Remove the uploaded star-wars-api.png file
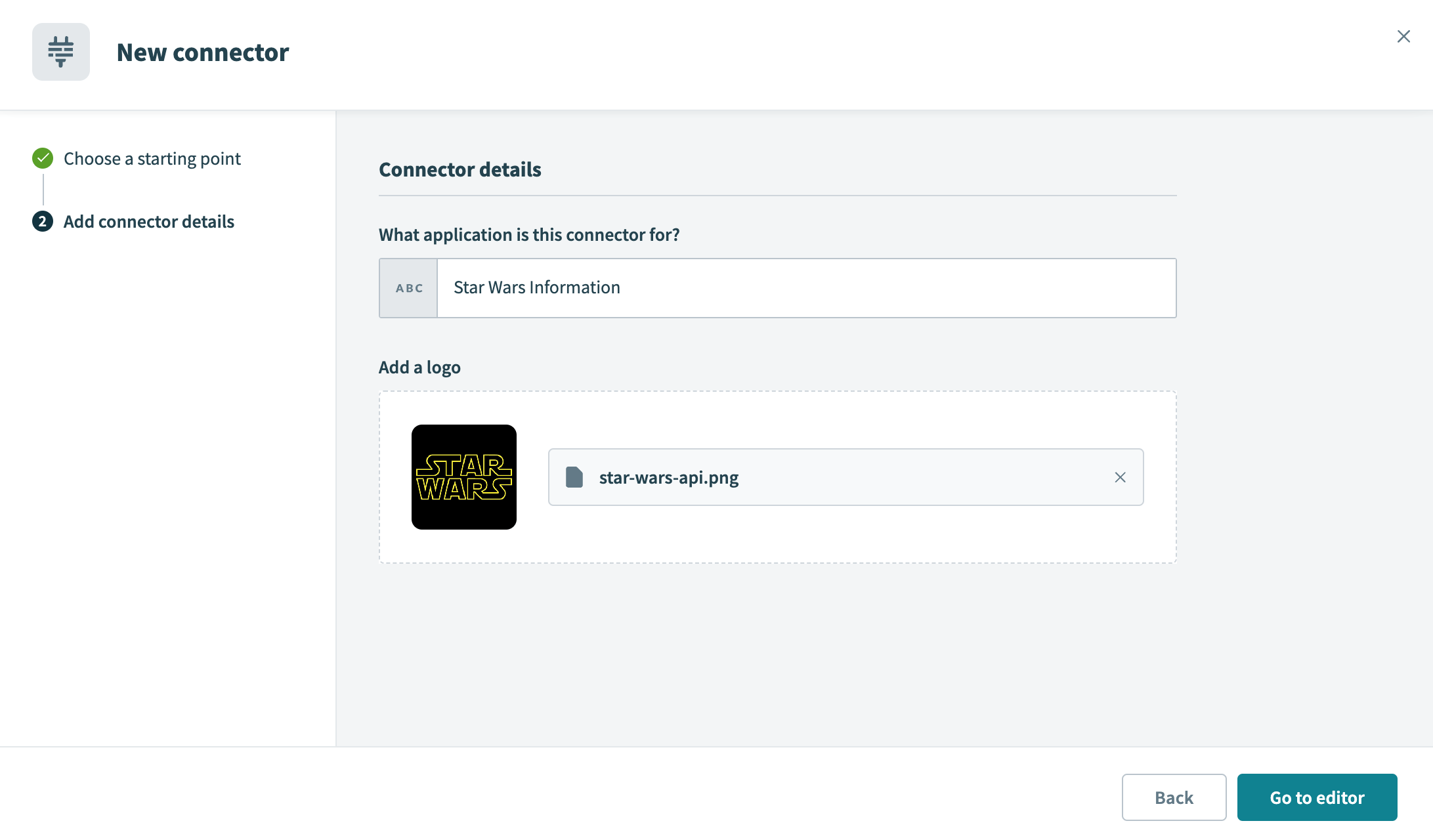The height and width of the screenshot is (840, 1433). [x=1120, y=477]
